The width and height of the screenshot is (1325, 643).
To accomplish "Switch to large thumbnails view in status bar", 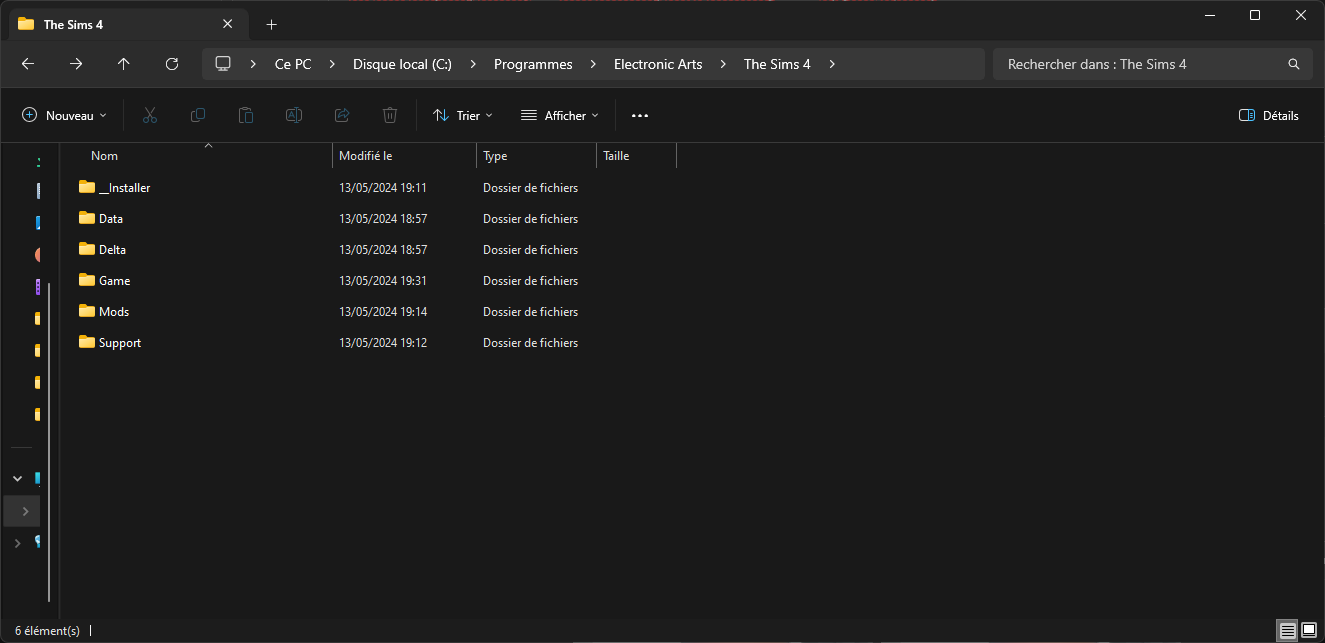I will click(1309, 631).
